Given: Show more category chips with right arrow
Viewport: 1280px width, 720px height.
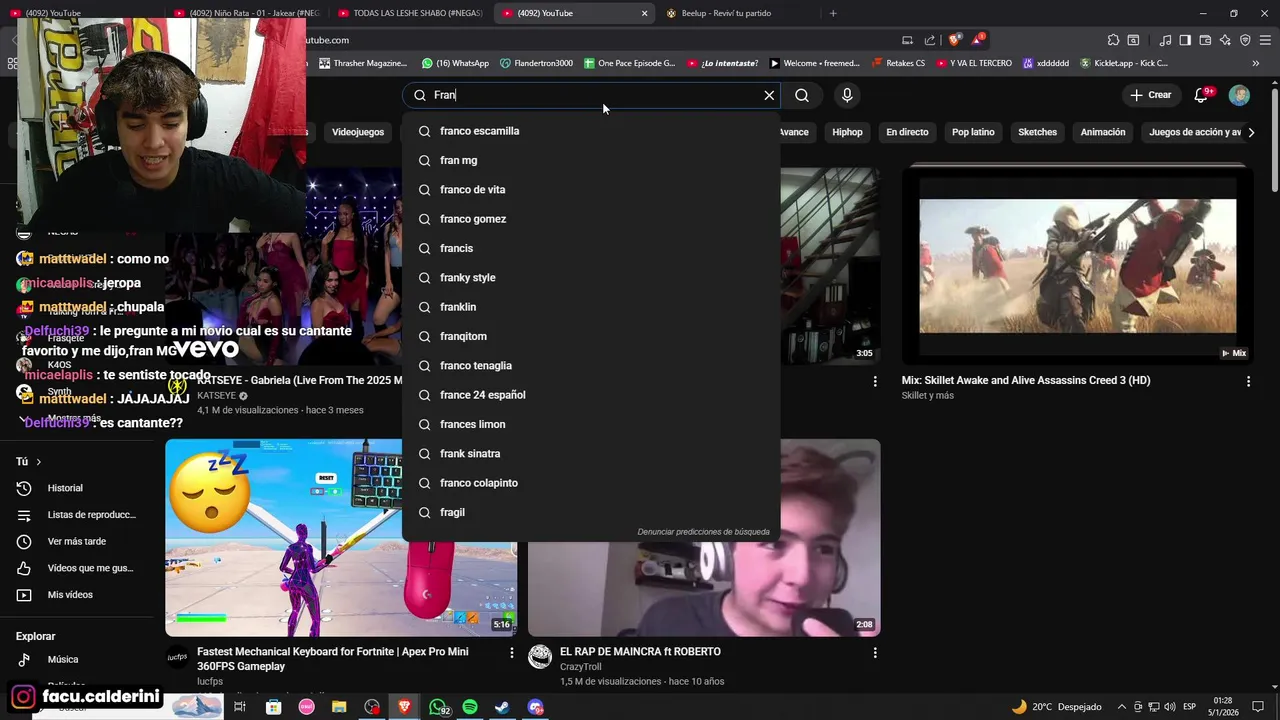Looking at the screenshot, I should coord(1251,132).
